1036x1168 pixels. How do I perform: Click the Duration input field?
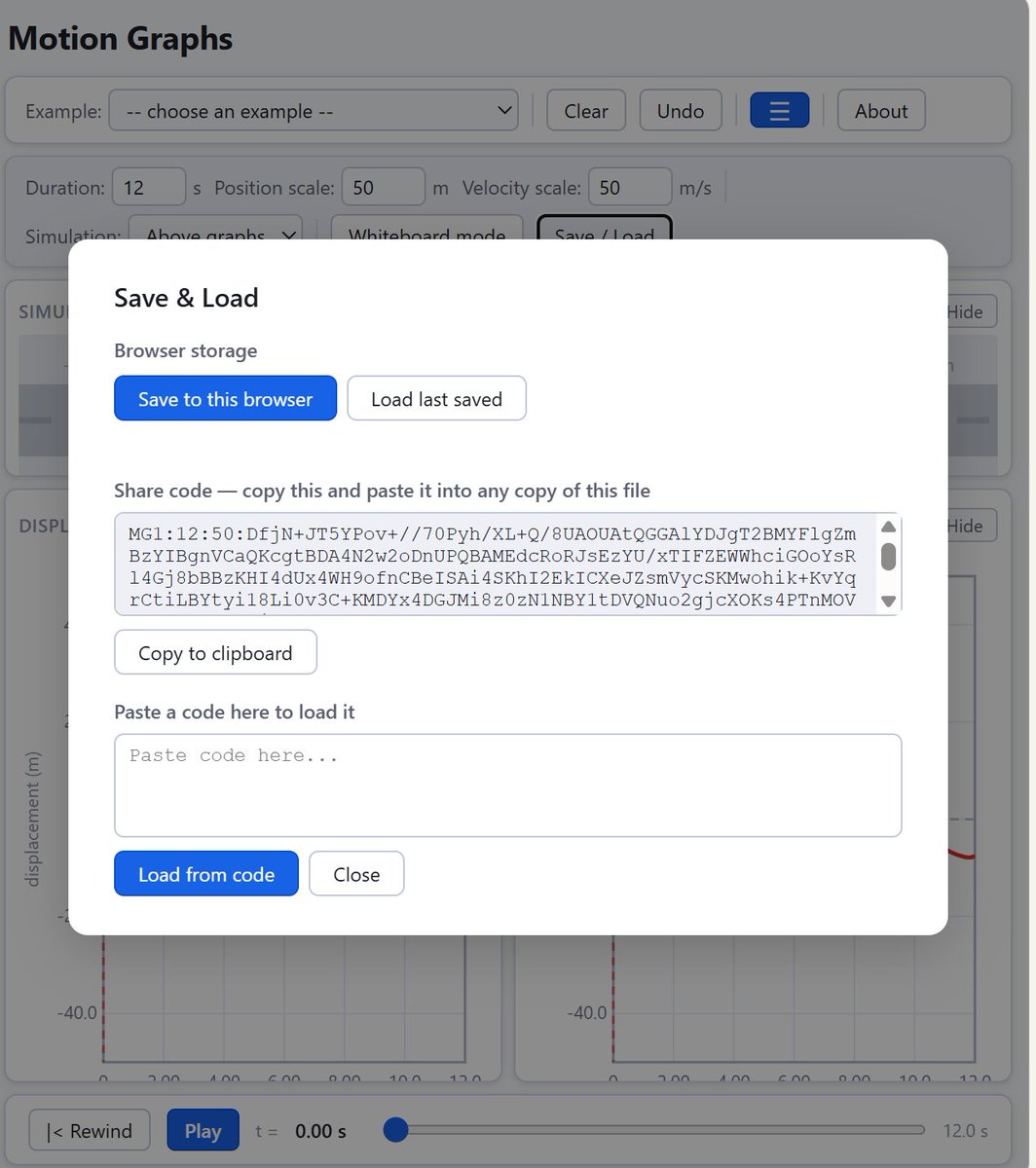pyautogui.click(x=149, y=187)
